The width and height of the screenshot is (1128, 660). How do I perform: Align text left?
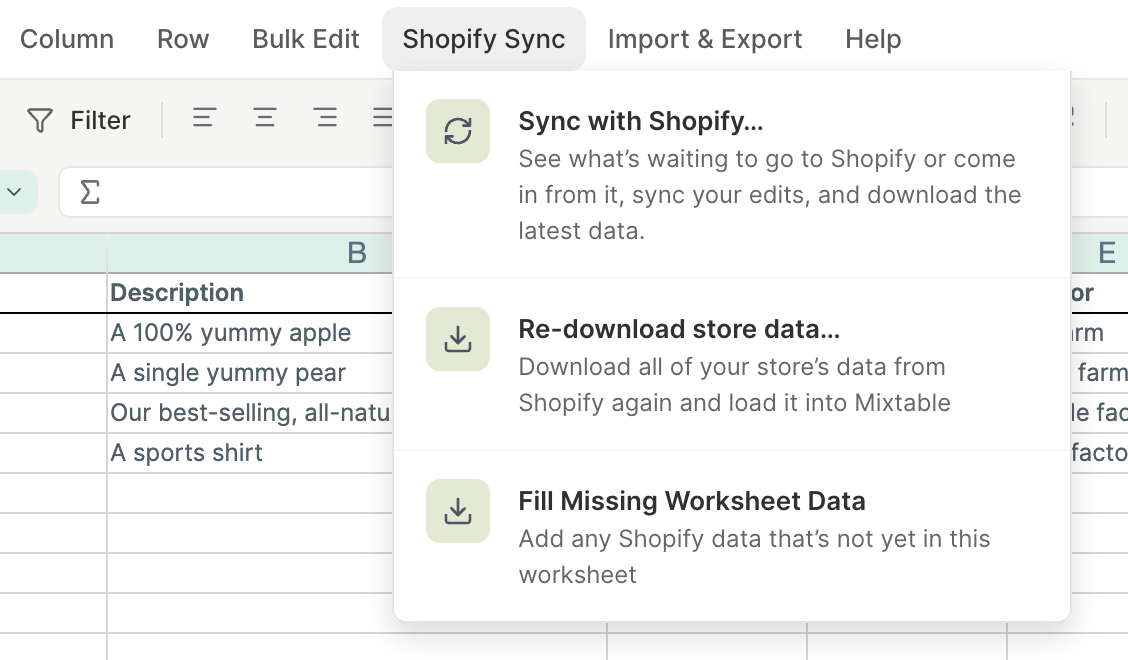pos(204,117)
